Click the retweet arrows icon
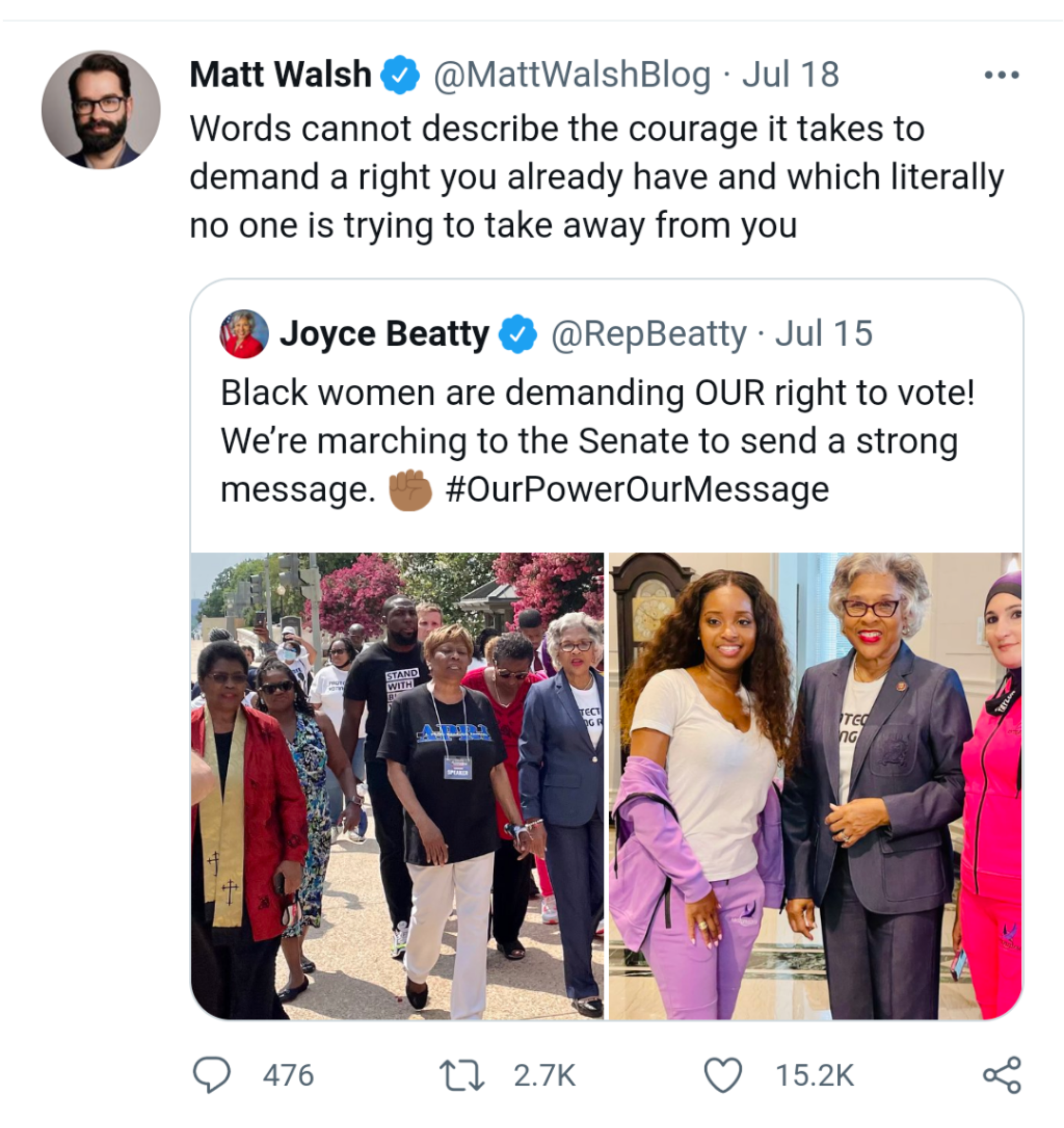This screenshot has height=1128, width=1064. [462, 1075]
